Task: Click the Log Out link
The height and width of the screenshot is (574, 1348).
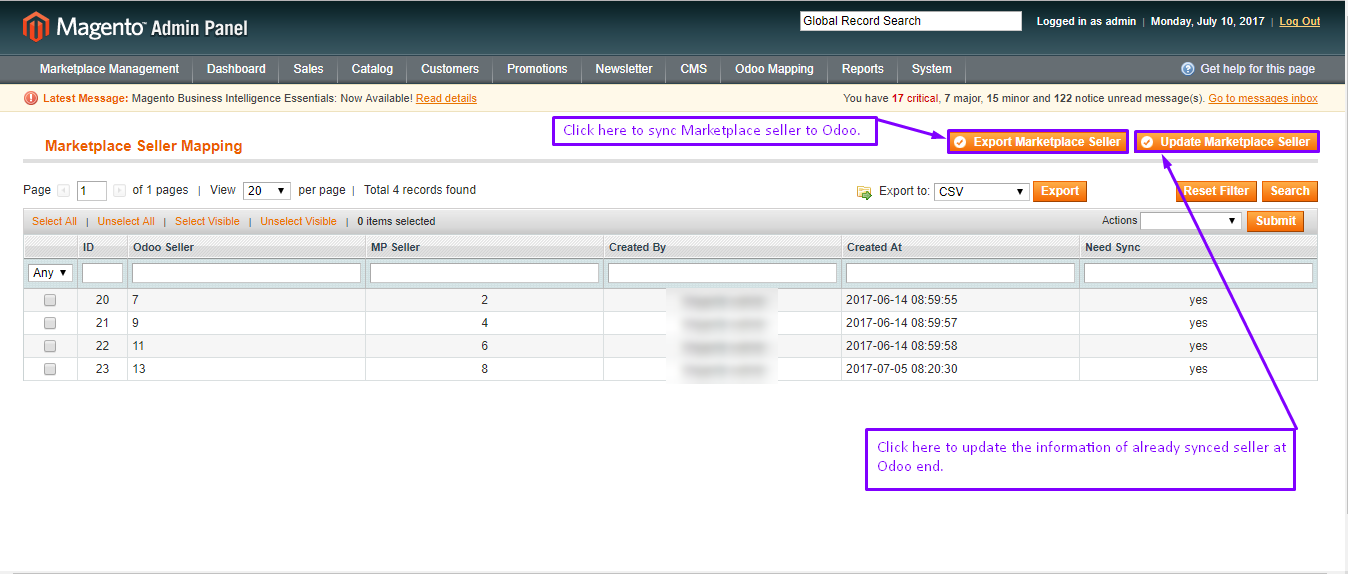Action: tap(1299, 21)
